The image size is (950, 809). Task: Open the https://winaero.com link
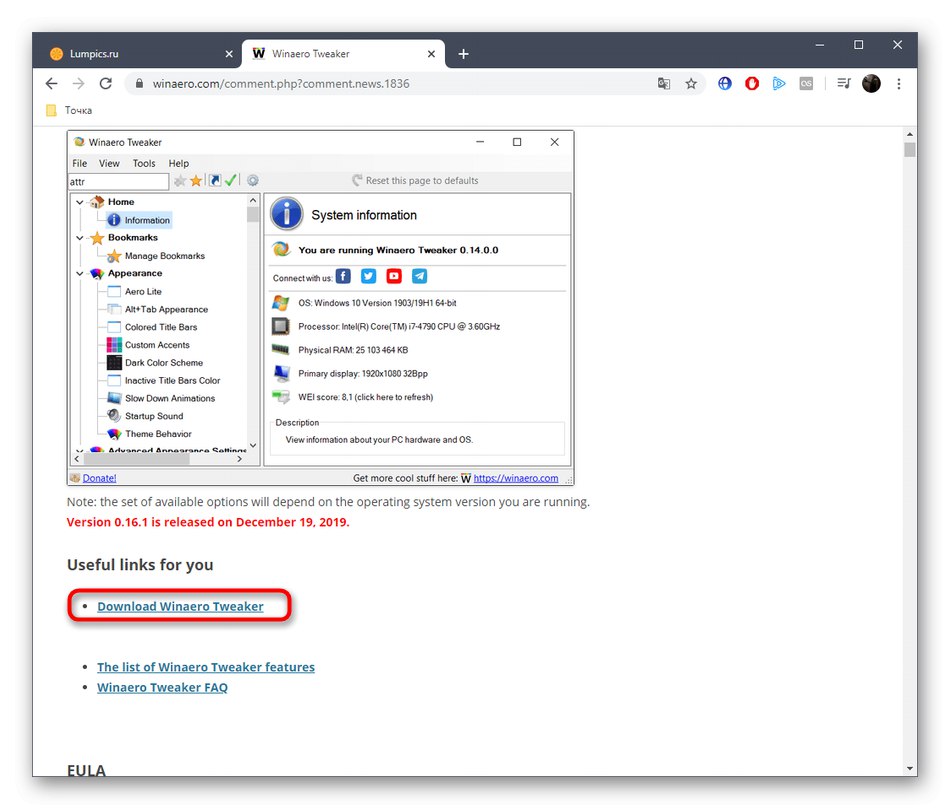click(516, 478)
